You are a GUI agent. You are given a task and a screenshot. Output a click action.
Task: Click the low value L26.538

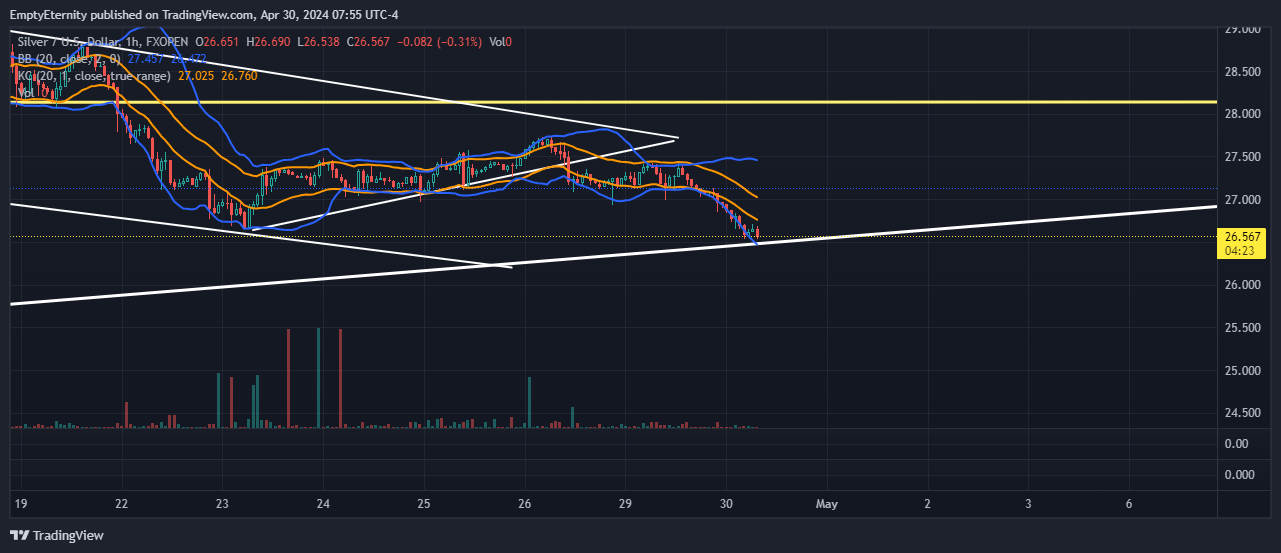click(321, 42)
